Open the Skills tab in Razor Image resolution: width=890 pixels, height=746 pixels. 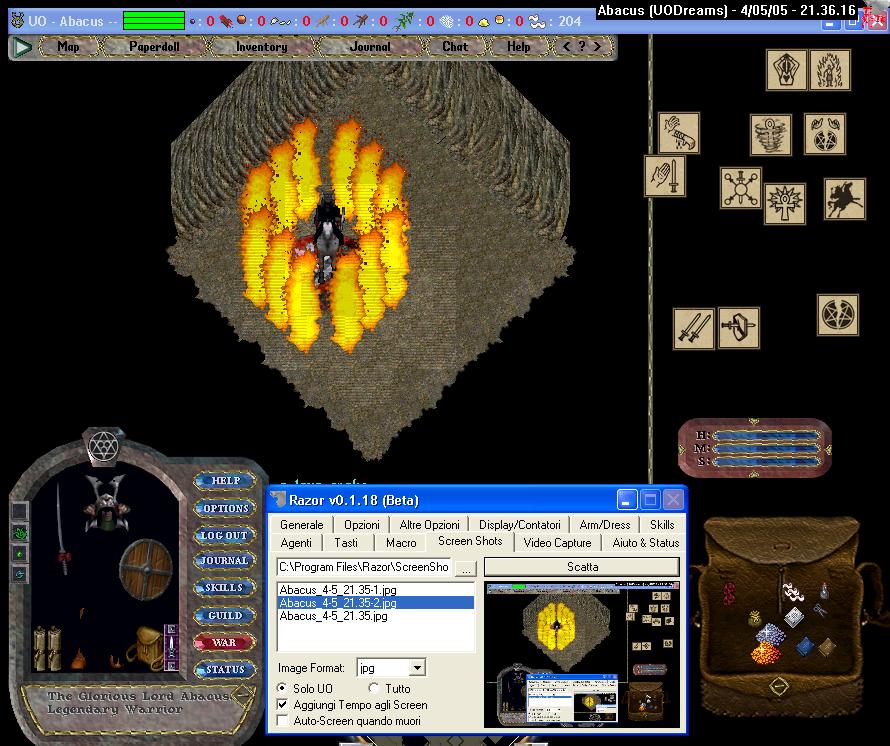662,525
